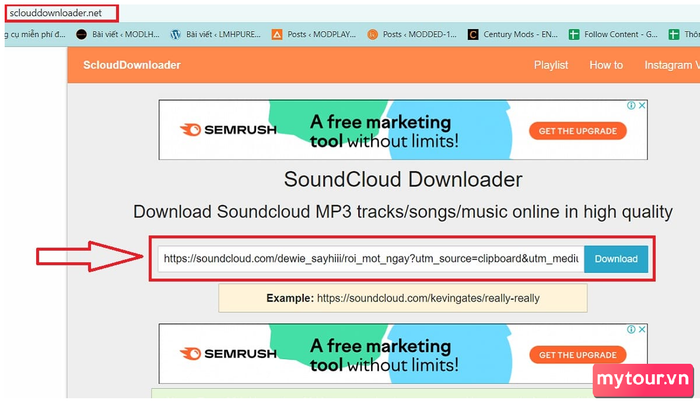Click the orange round icon of the MODDED-1 bookmark
The width and height of the screenshot is (700, 405).
pyautogui.click(x=372, y=34)
